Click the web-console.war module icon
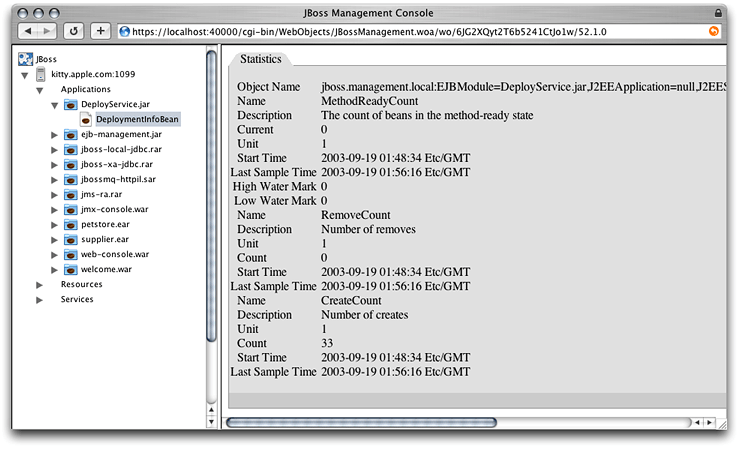740x449 pixels. click(70, 254)
